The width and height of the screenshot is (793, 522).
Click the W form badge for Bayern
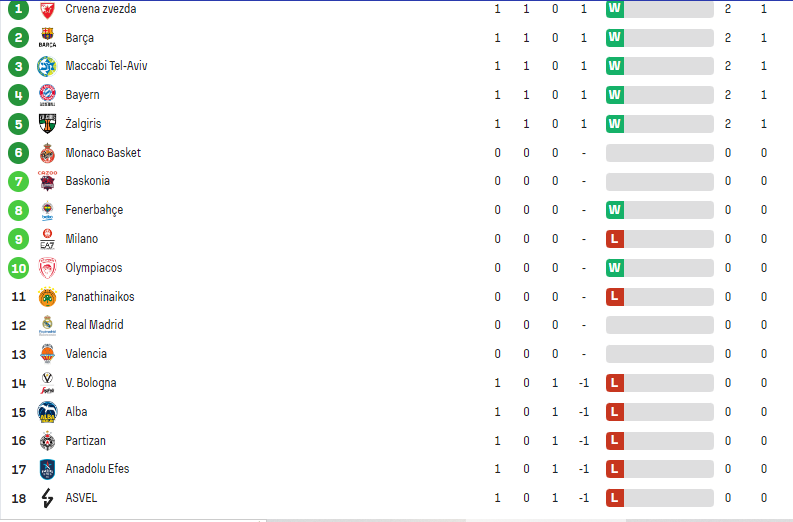pyautogui.click(x=614, y=95)
